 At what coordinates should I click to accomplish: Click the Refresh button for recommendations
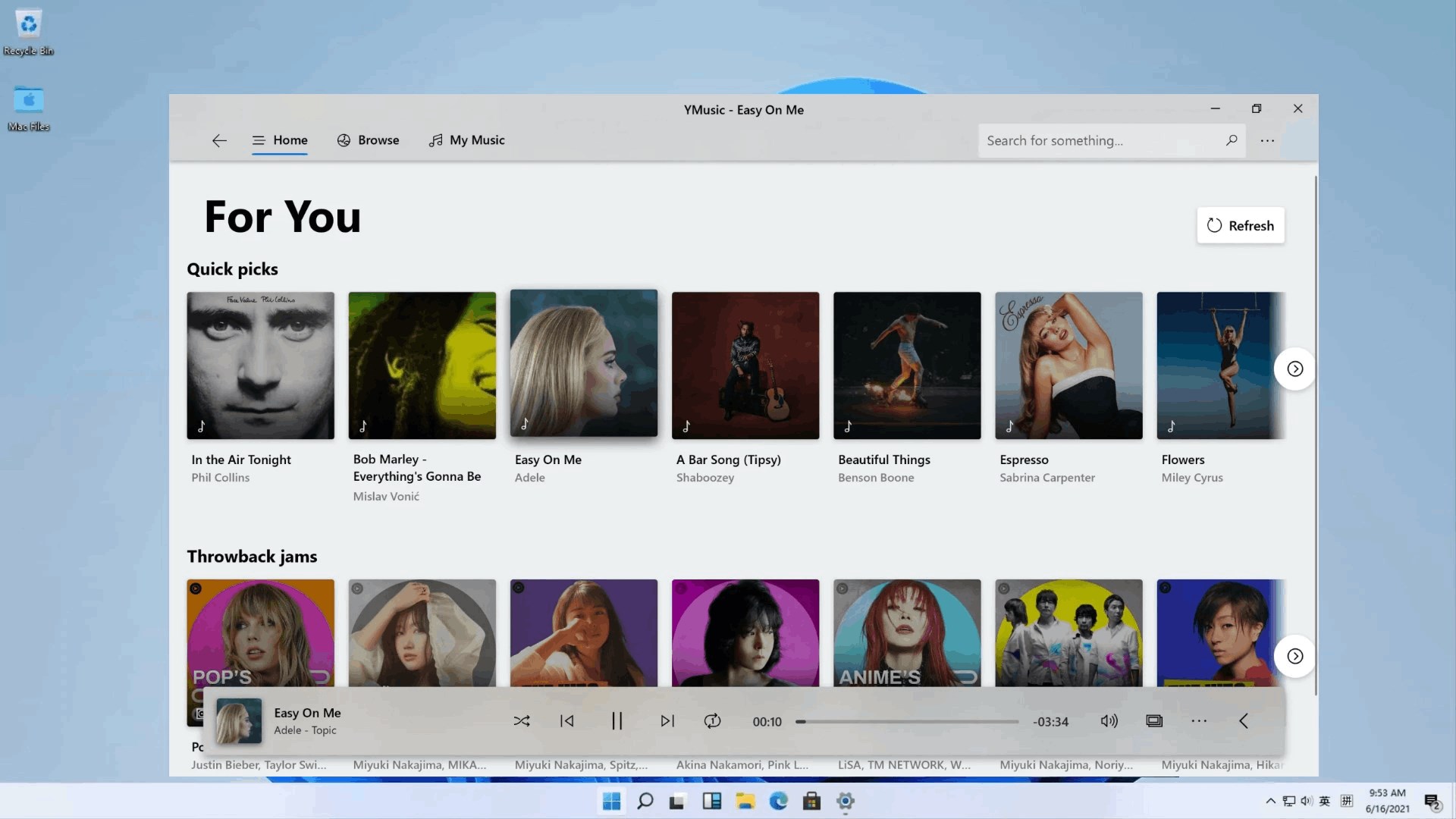coord(1241,225)
